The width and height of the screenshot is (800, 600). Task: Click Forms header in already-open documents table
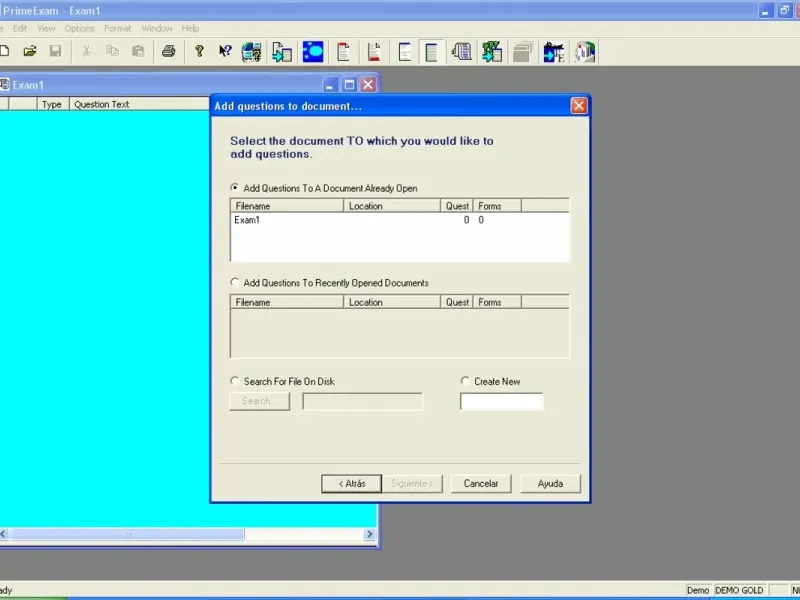click(x=497, y=206)
